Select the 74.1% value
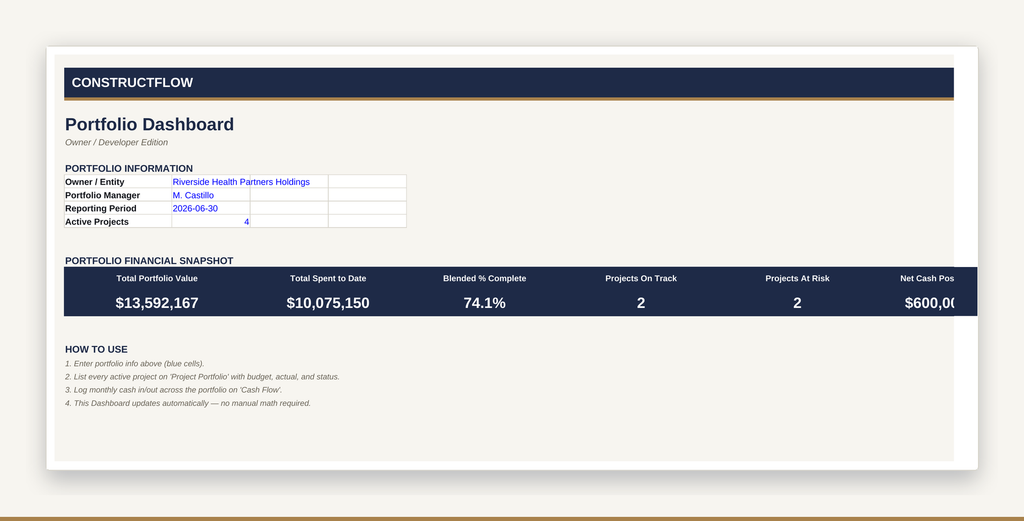The width and height of the screenshot is (1024, 521). [485, 303]
